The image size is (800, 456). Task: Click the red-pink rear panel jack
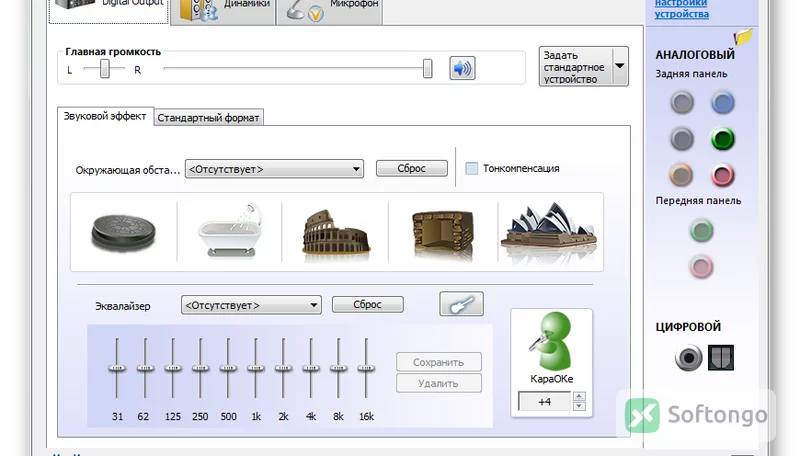tap(722, 175)
